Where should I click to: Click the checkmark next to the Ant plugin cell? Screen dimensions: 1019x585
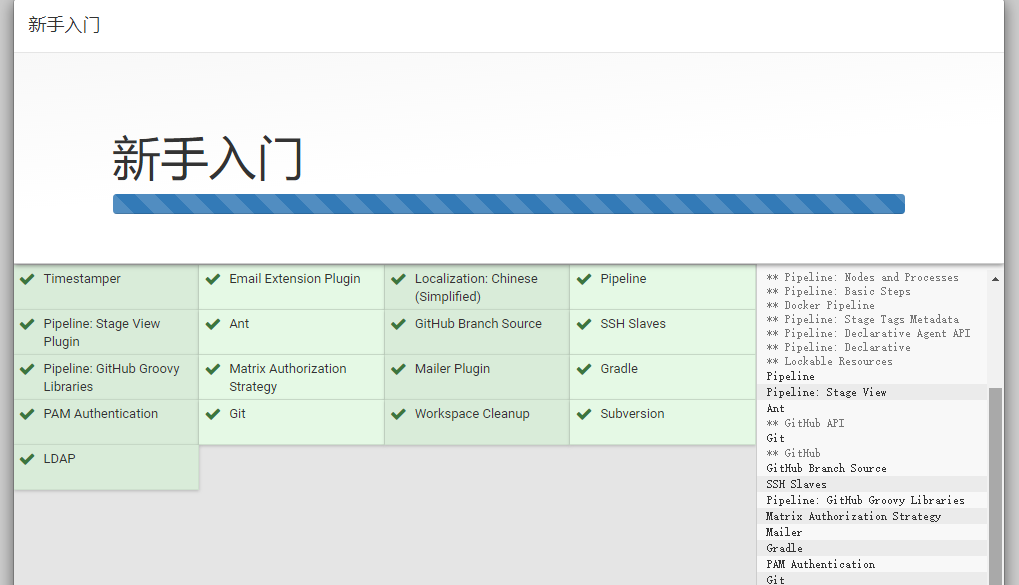pyautogui.click(x=213, y=324)
